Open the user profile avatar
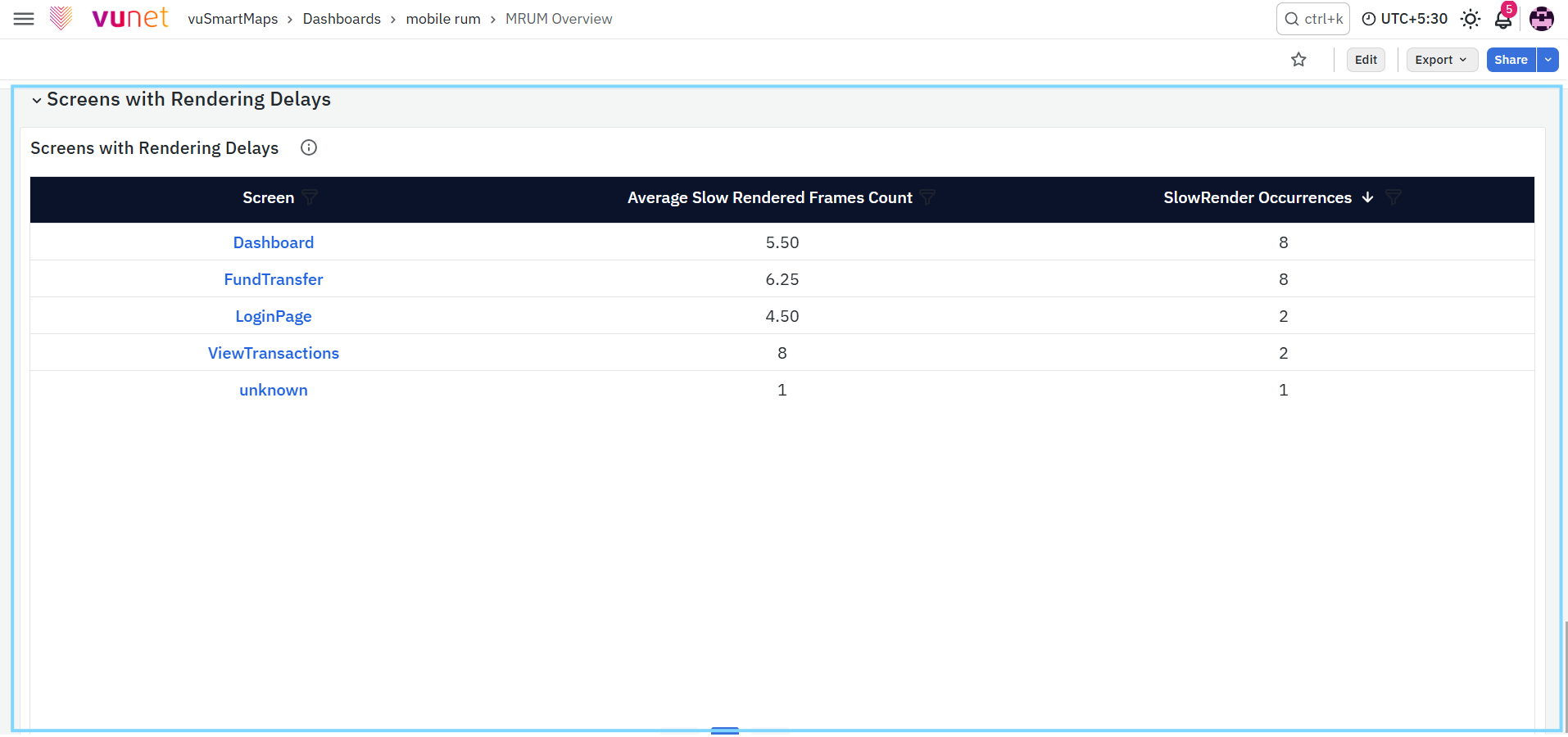This screenshot has height=737, width=1568. [1542, 19]
